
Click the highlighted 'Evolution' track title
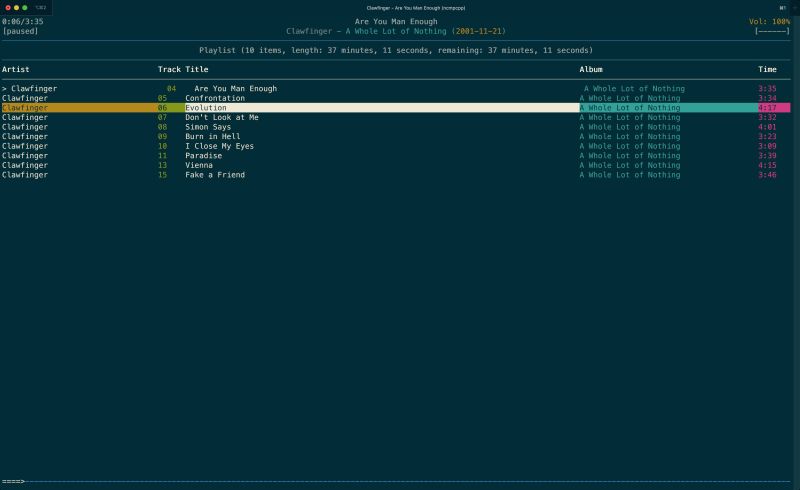(x=206, y=108)
